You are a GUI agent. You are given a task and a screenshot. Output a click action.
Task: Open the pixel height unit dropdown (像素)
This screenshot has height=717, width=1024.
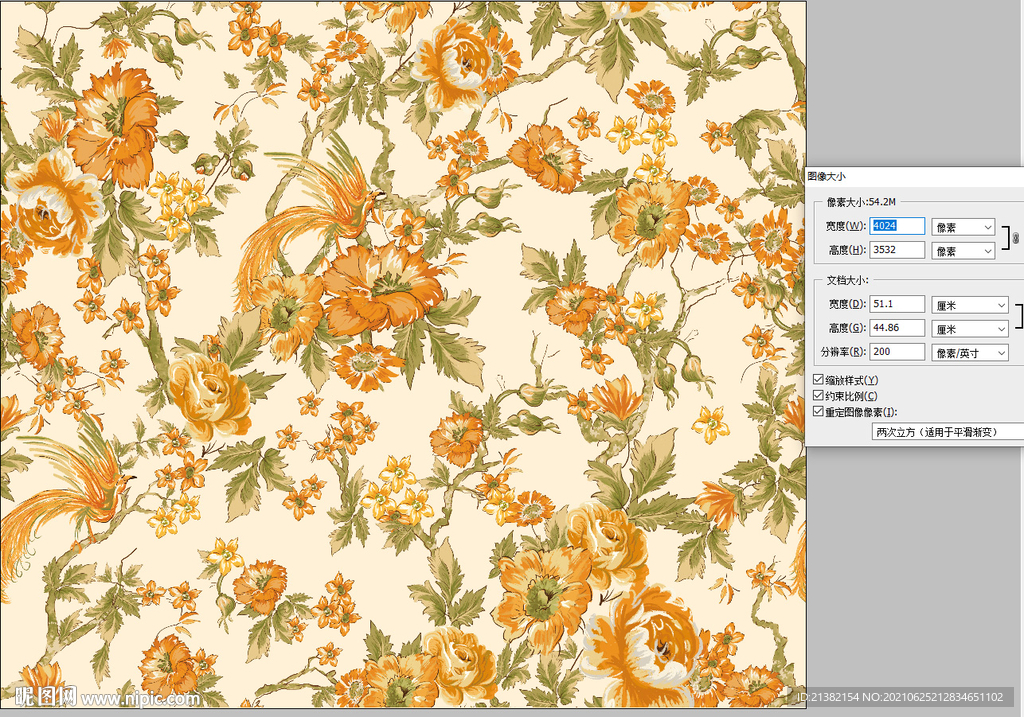point(963,251)
